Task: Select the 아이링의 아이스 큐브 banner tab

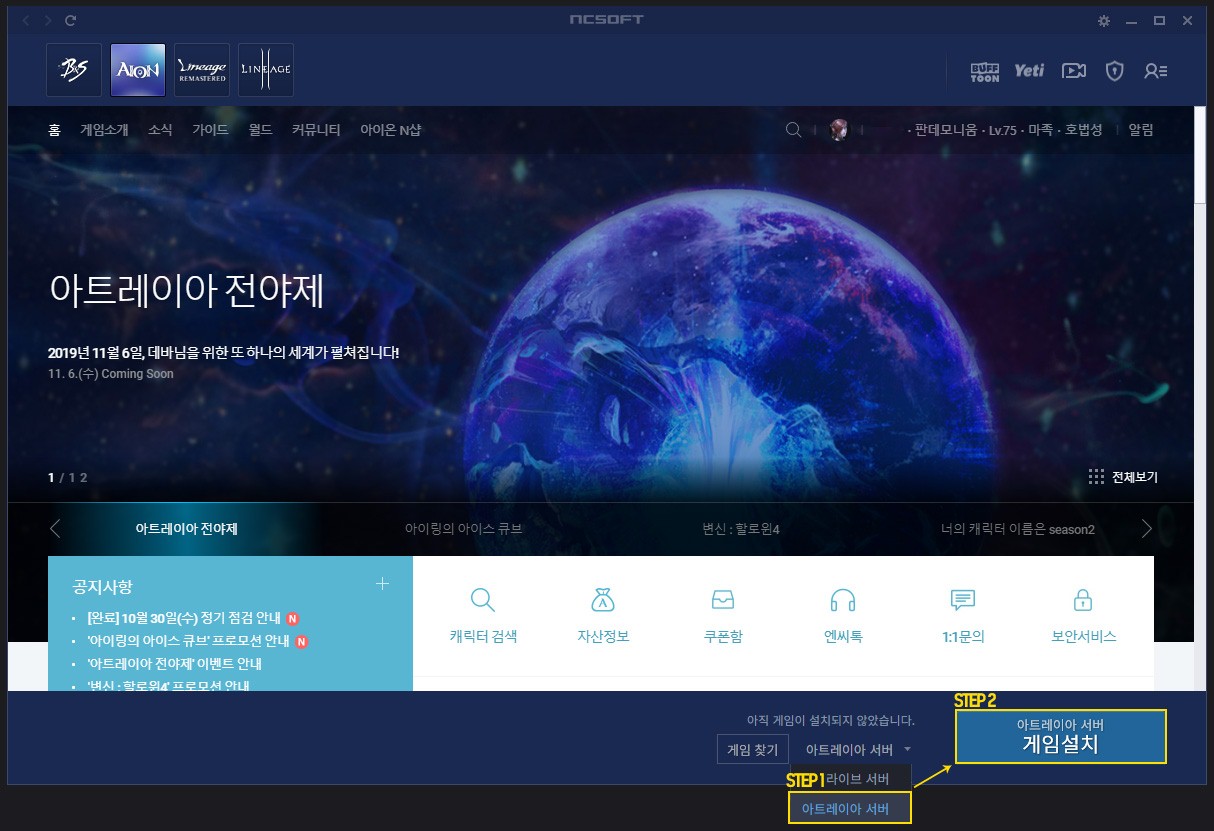Action: (464, 529)
